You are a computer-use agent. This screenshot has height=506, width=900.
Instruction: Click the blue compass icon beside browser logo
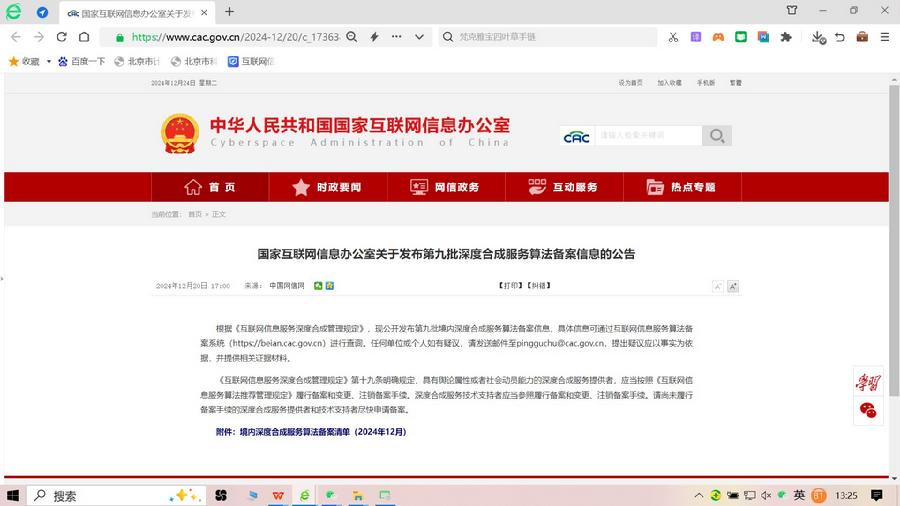click(42, 12)
